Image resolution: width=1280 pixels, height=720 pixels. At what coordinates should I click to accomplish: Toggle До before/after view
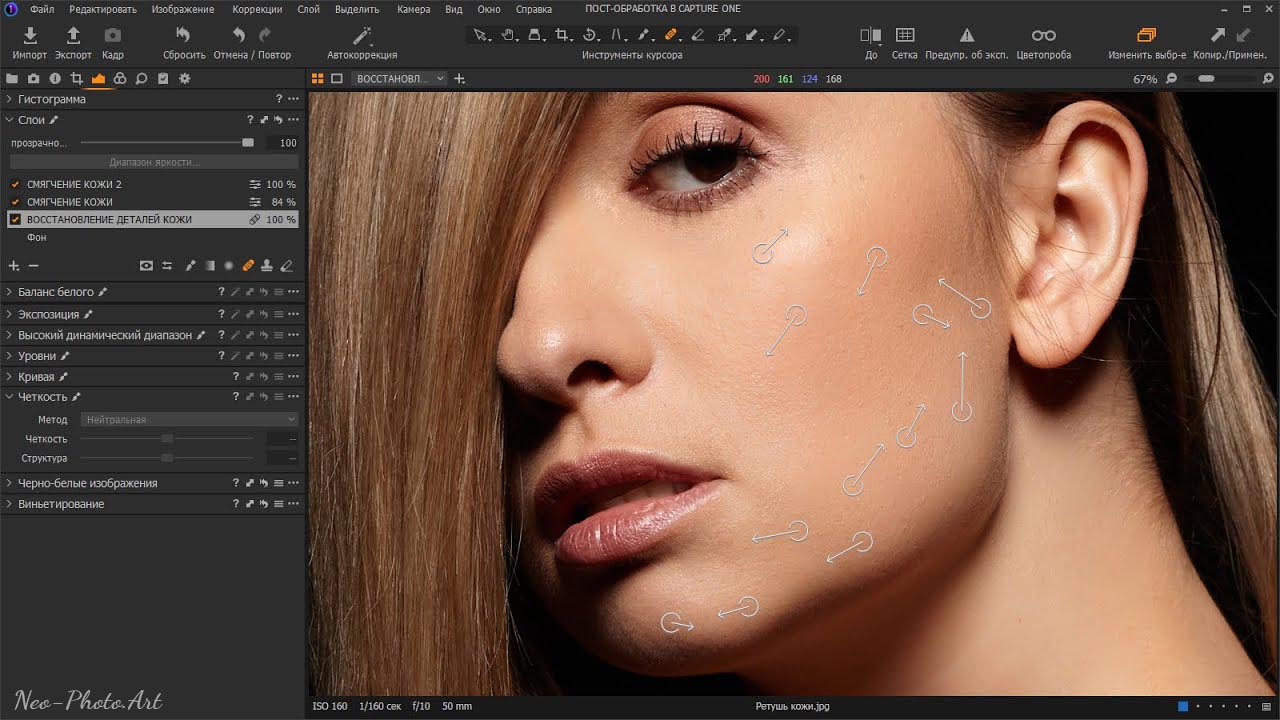pos(870,36)
